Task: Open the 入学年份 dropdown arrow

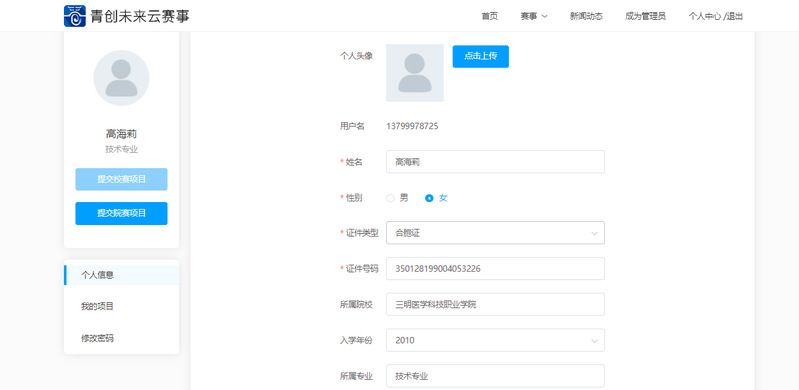Action: tap(594, 341)
